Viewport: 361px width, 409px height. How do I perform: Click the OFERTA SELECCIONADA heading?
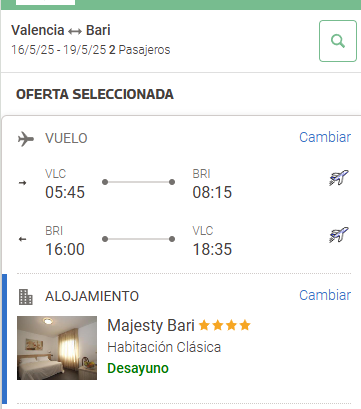[x=95, y=94]
